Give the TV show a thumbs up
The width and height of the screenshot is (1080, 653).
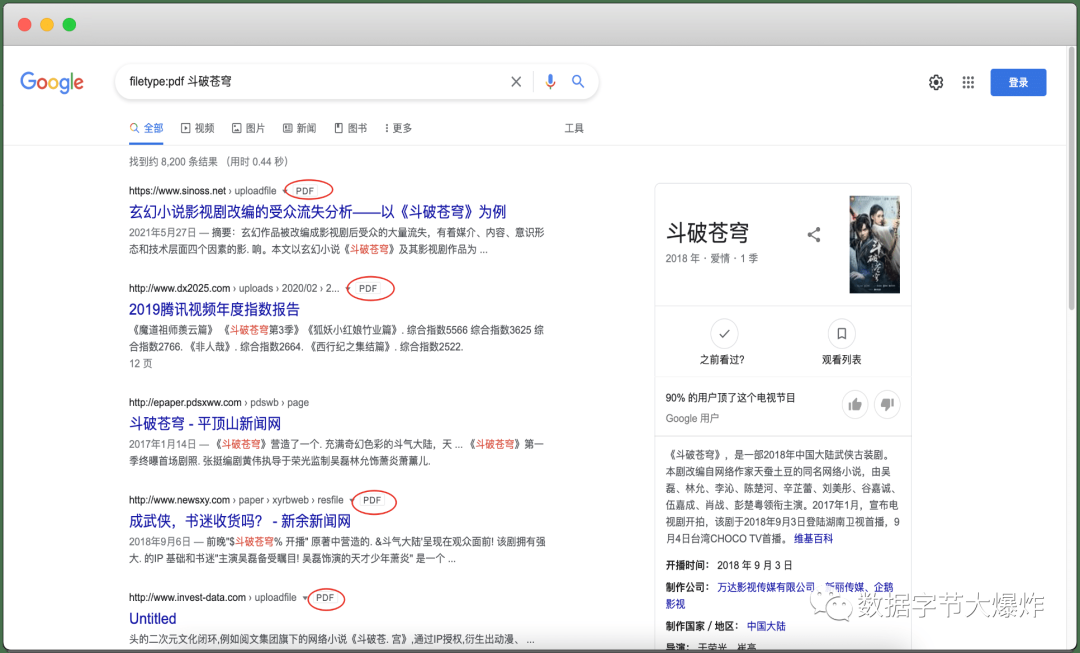tap(855, 404)
